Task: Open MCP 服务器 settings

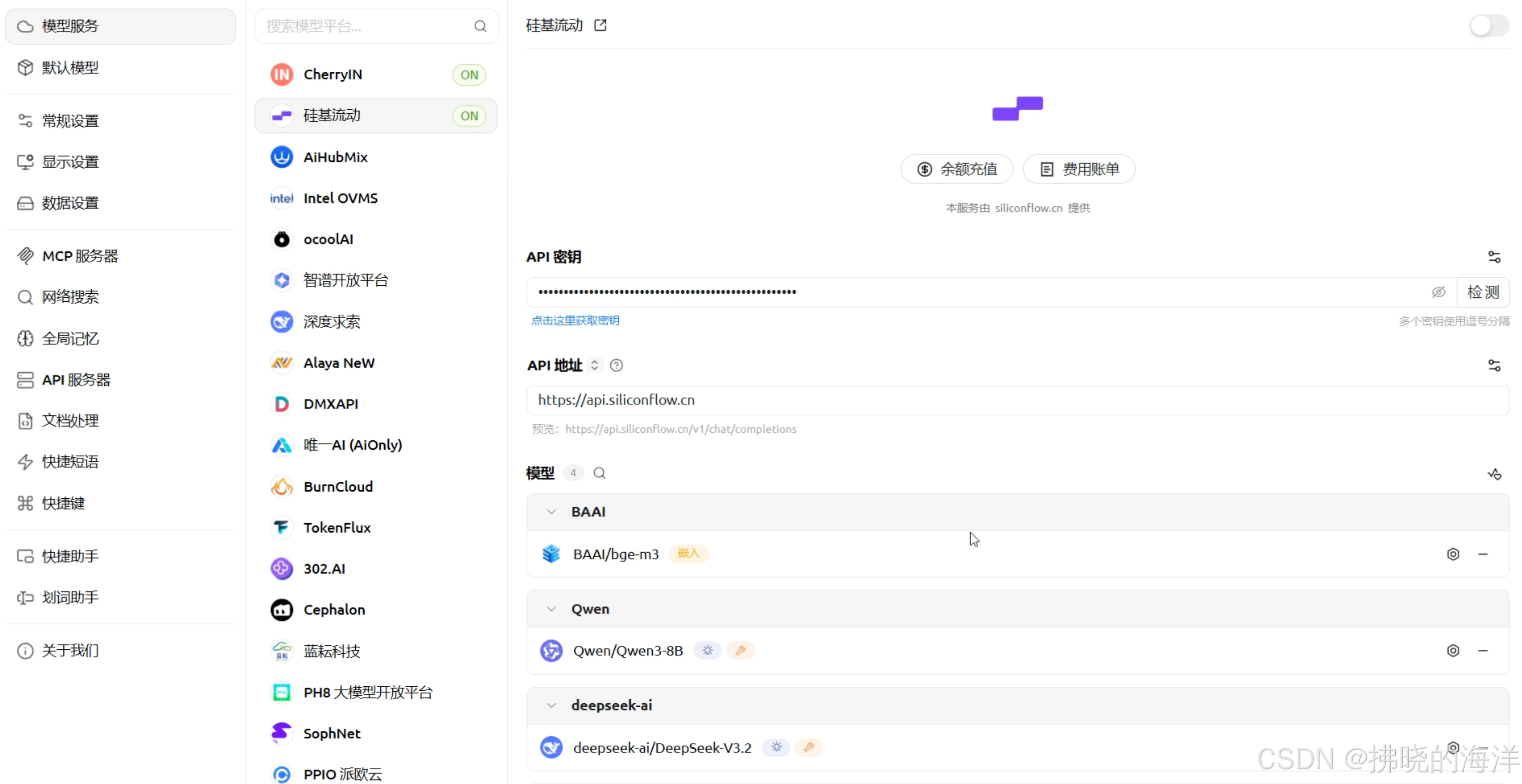Action: (x=80, y=256)
